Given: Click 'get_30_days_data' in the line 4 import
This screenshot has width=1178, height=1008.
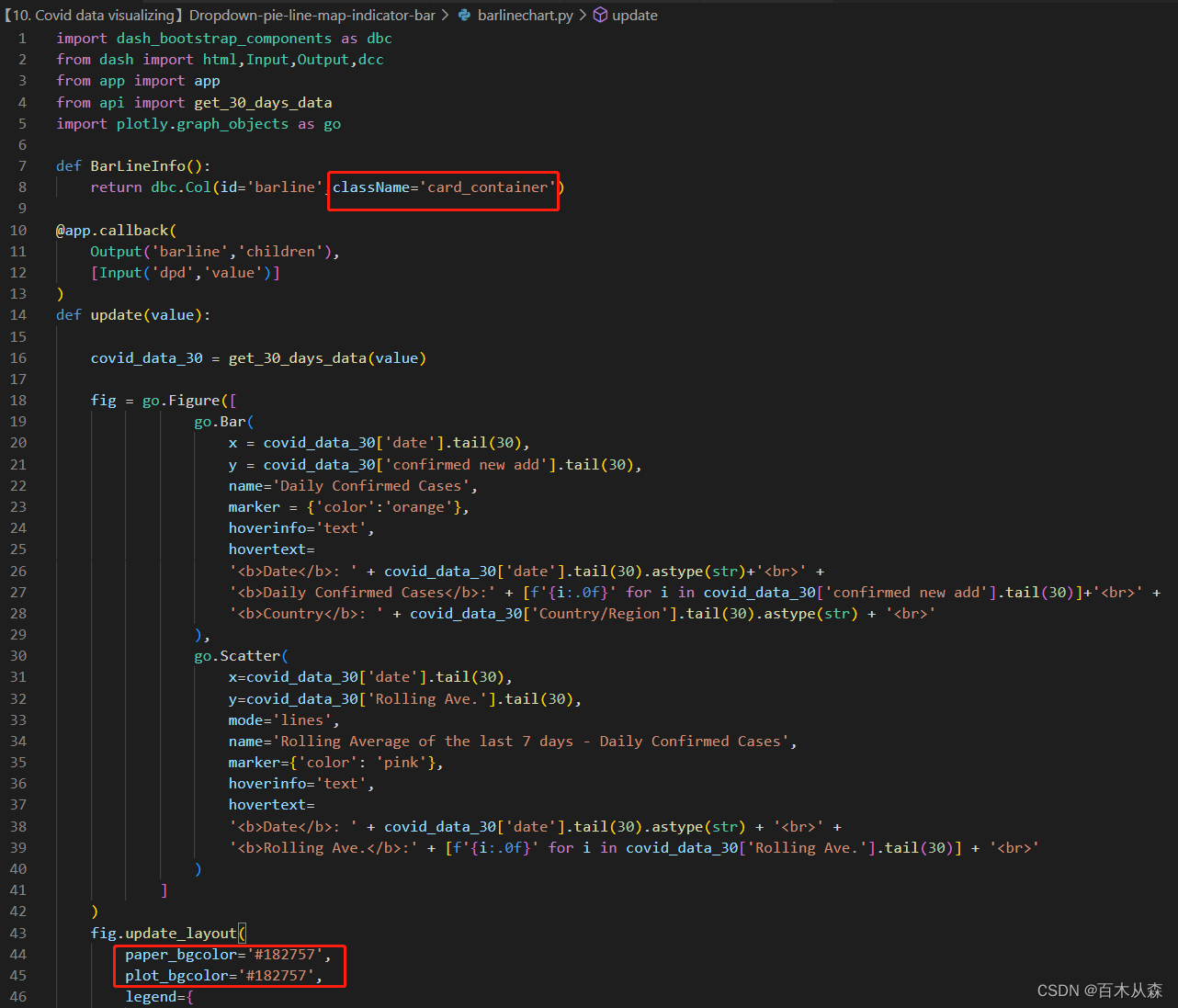Looking at the screenshot, I should coord(263,103).
